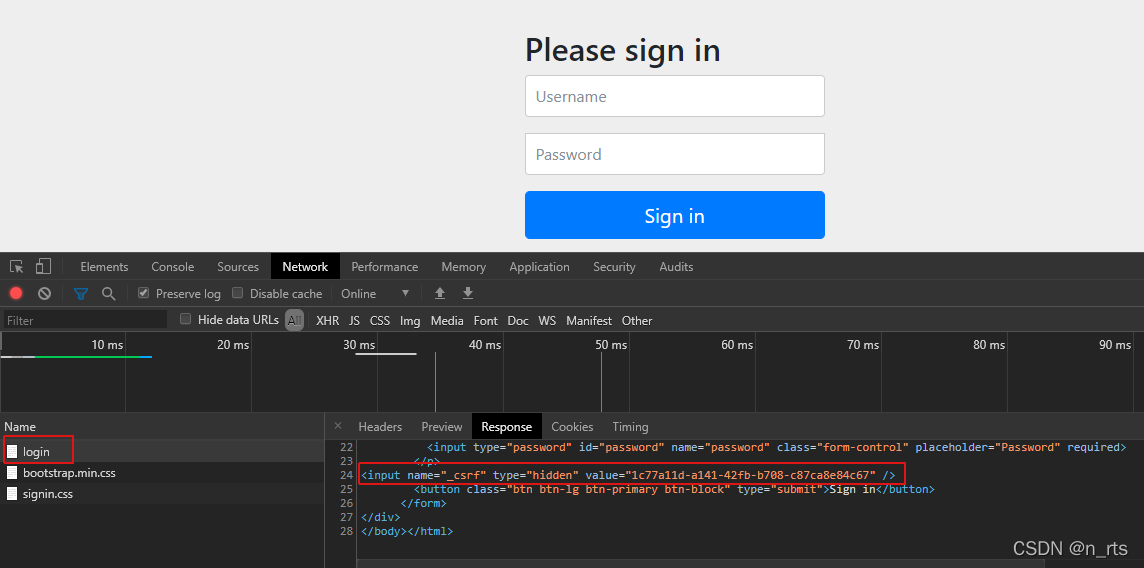Click the Sign in button
The height and width of the screenshot is (568, 1144).
675,215
